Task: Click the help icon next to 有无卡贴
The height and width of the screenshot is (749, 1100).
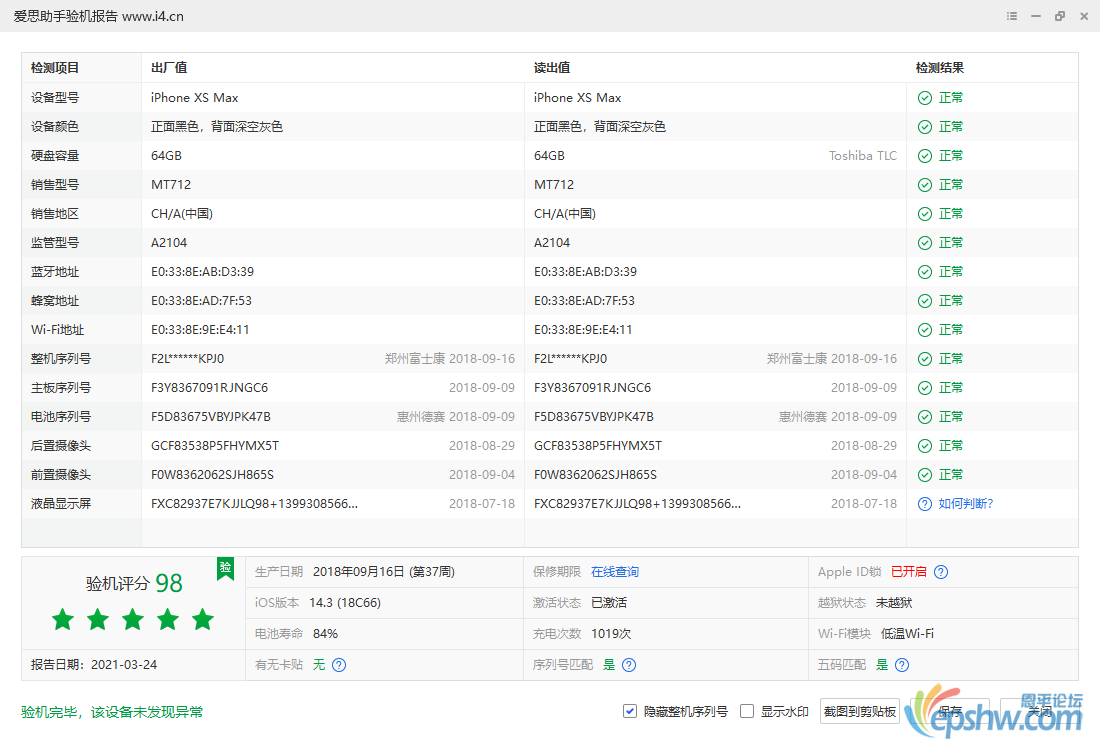Action: [339, 665]
